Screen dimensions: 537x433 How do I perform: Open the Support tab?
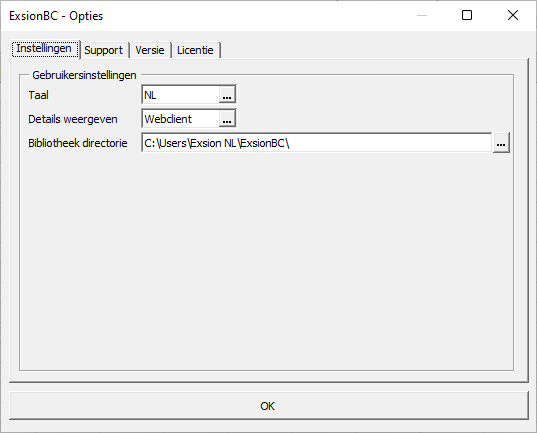pos(103,50)
